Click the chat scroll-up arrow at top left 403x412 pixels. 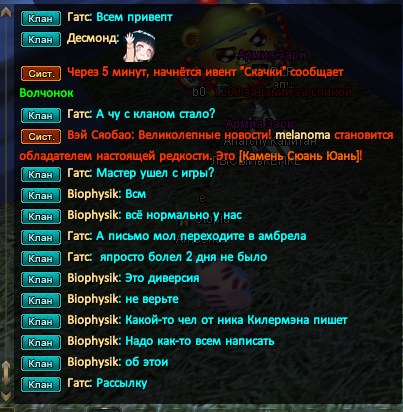click(6, 12)
